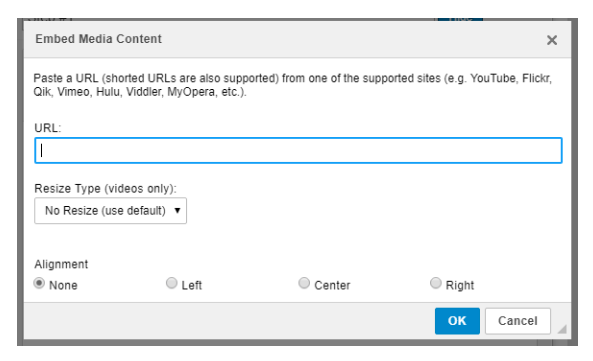
Task: Click inside the URL text field
Action: click(x=298, y=150)
